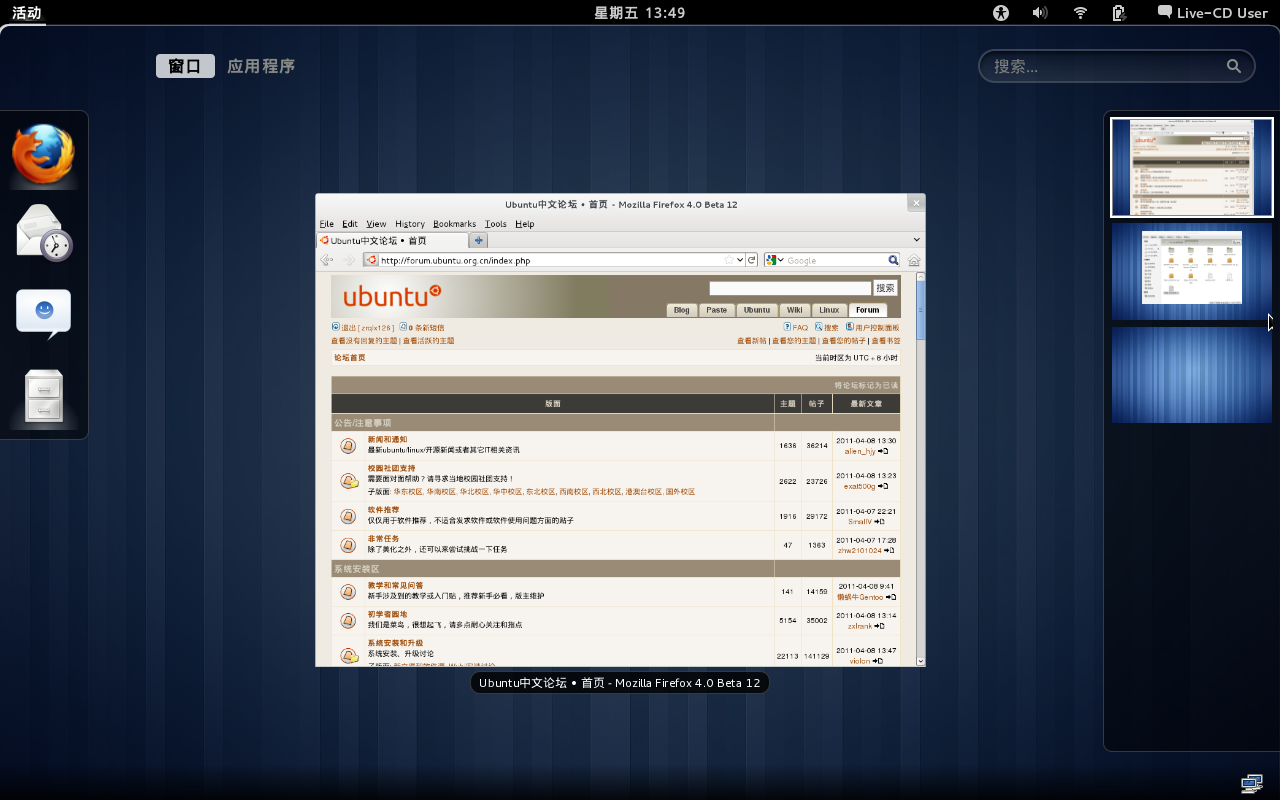1280x800 pixels.
Task: Click the forum icon beside 新闻和通知
Action: pyautogui.click(x=348, y=446)
